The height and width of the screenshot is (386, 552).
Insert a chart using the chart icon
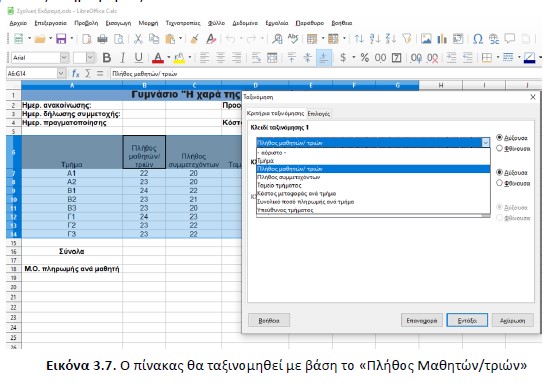click(442, 39)
